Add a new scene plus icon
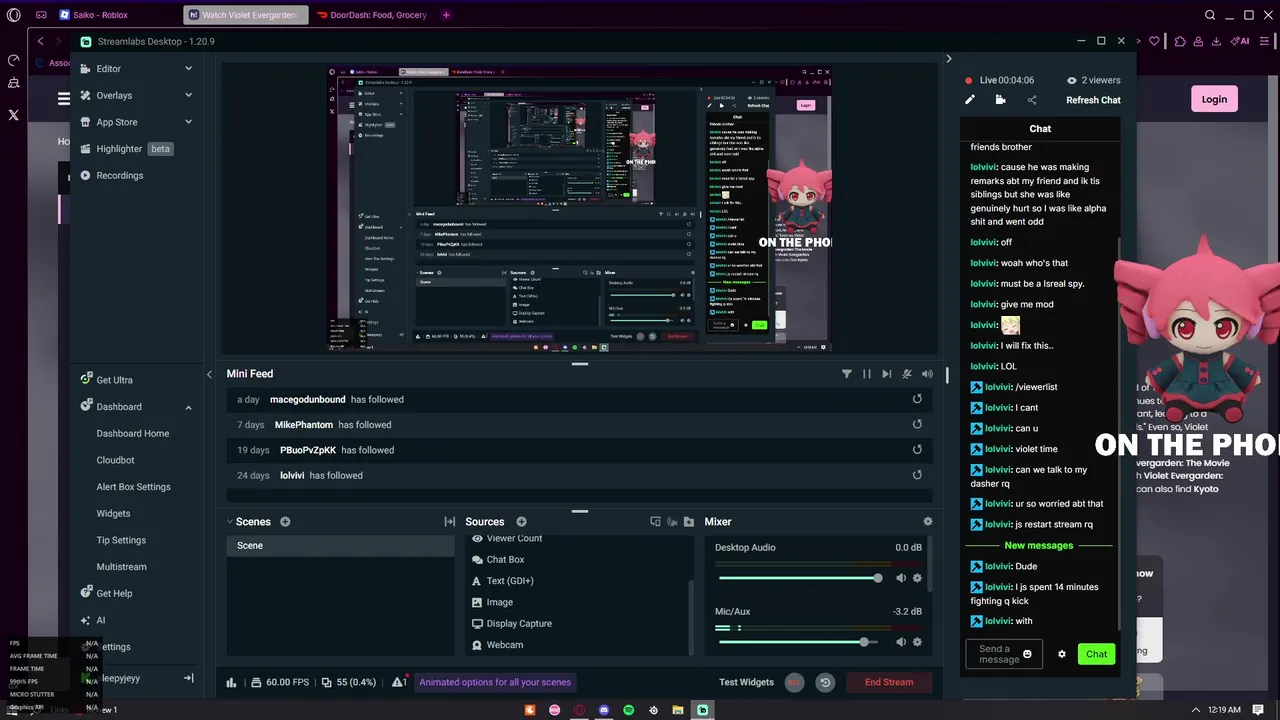This screenshot has width=1280, height=720. tap(285, 522)
